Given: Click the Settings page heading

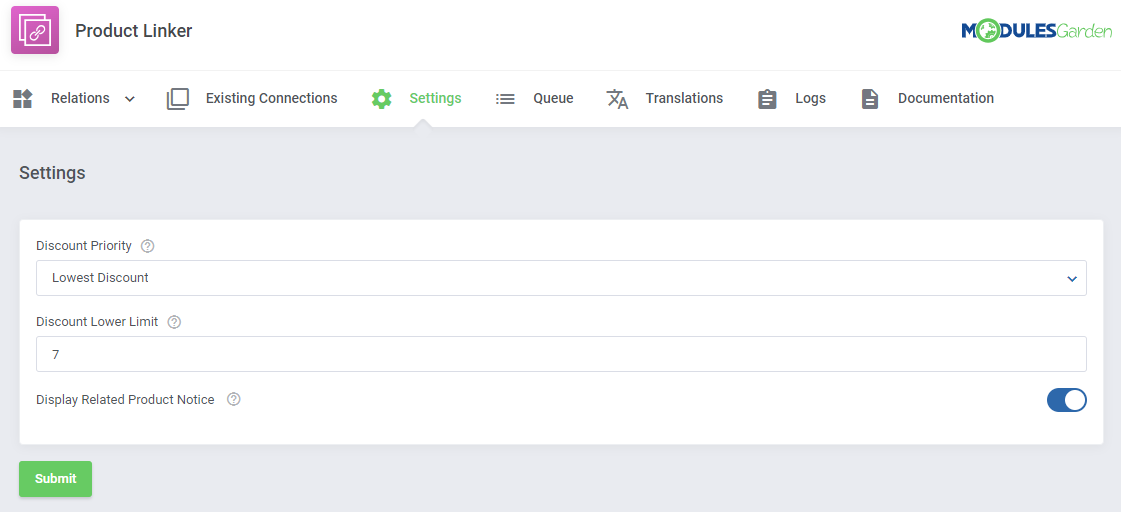Looking at the screenshot, I should click(x=52, y=173).
